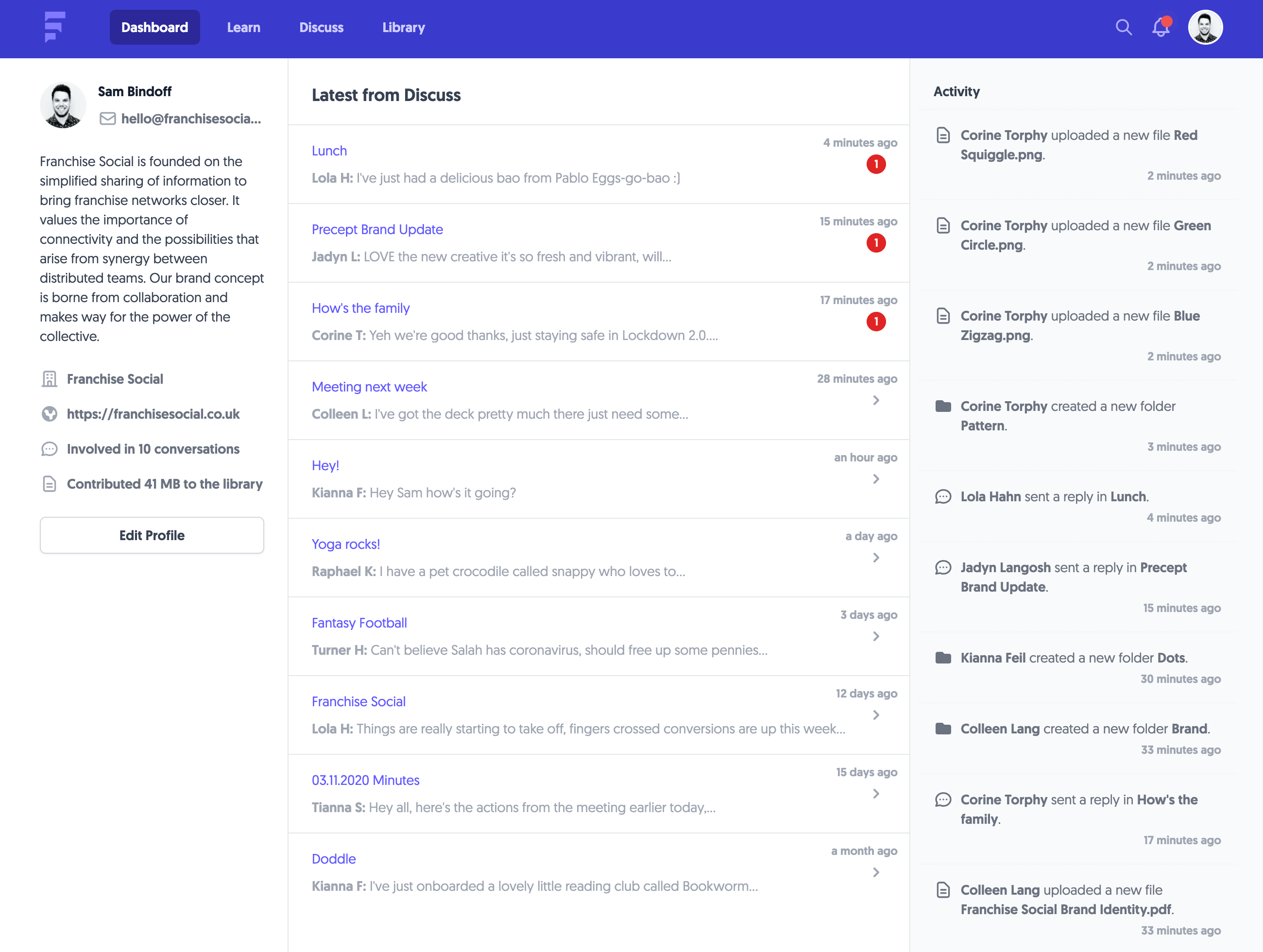Click the file icon beside Contributed 41 MB
Viewport: 1263px width, 952px height.
[50, 484]
